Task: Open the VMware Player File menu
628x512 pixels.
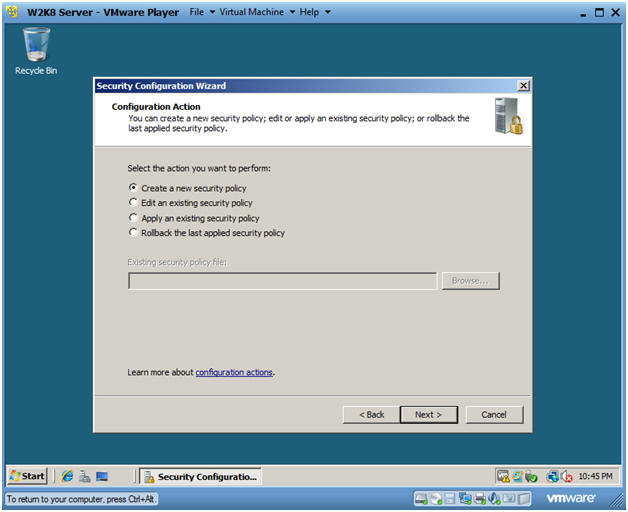Action: (202, 12)
